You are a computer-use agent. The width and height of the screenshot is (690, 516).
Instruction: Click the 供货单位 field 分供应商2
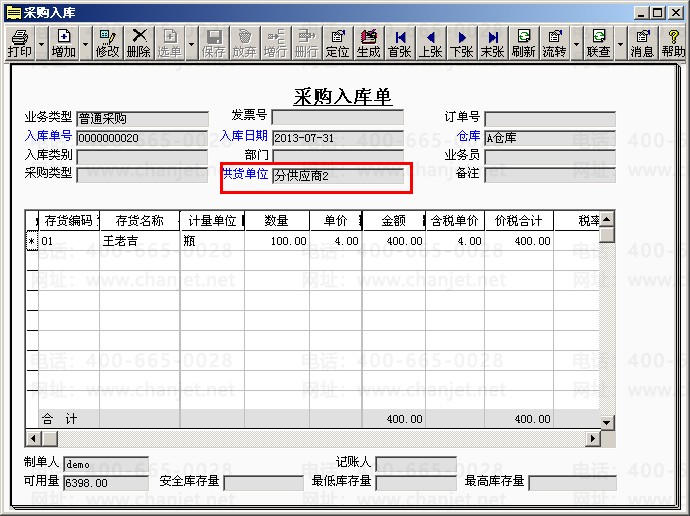point(338,176)
